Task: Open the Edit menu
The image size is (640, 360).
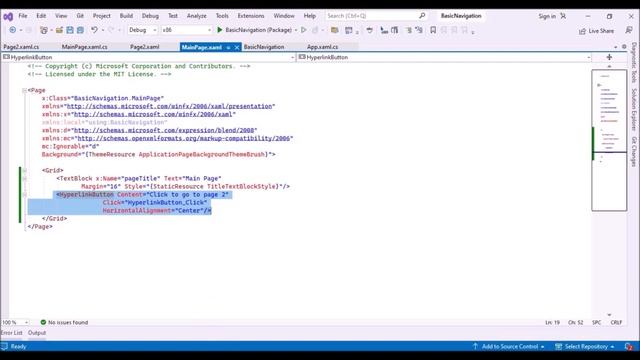Action: [41, 16]
